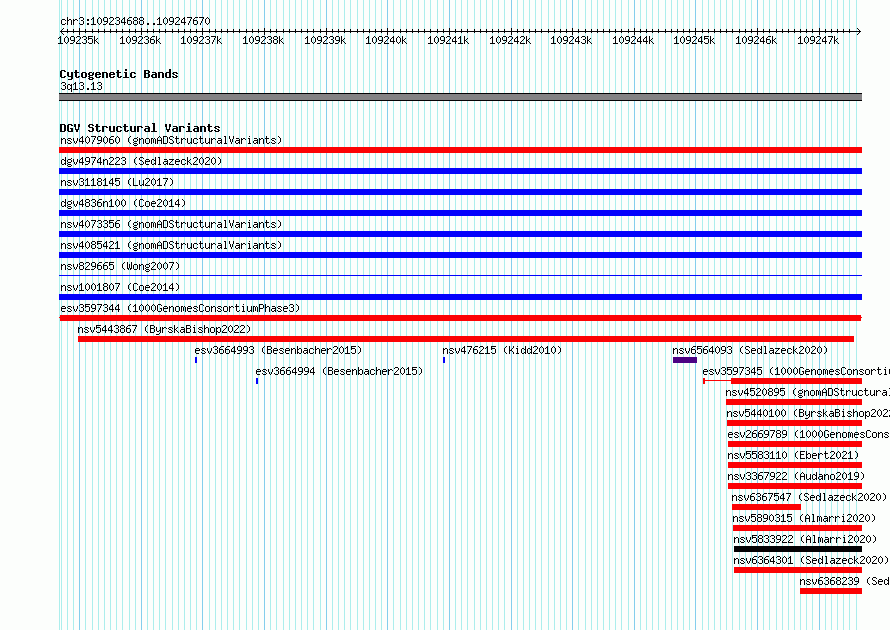Click the chr3:109234688..109247670 coordinate label
Viewport: 890px width, 630px height.
coord(135,21)
